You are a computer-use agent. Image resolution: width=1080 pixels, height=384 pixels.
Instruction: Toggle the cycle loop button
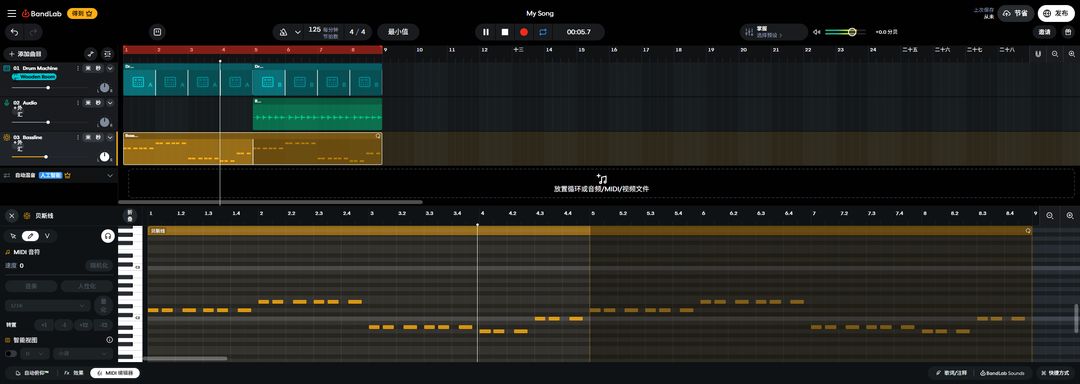542,32
